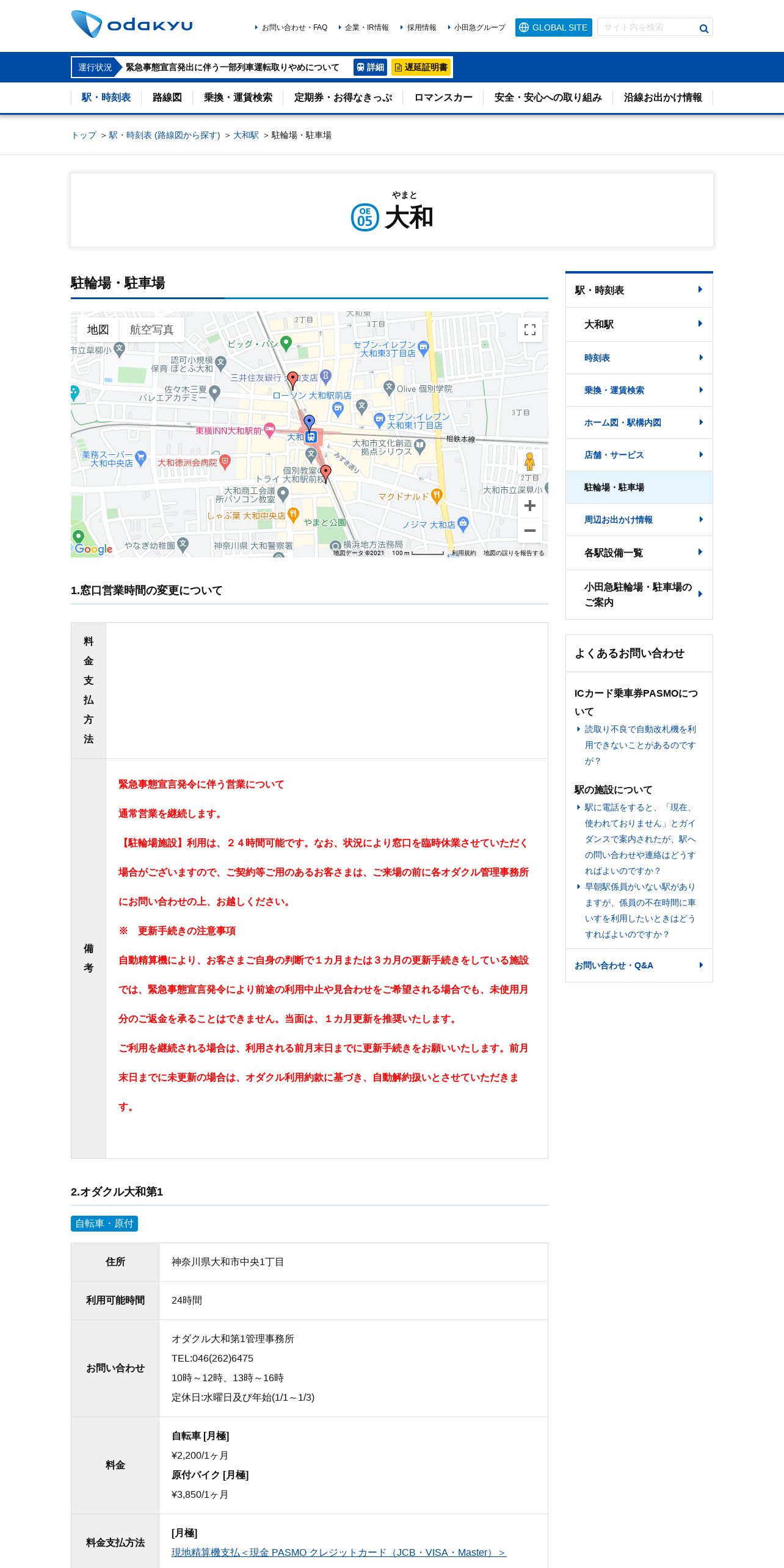Open 定期券・お得なきっぷ menu
784x1568 pixels.
[343, 98]
